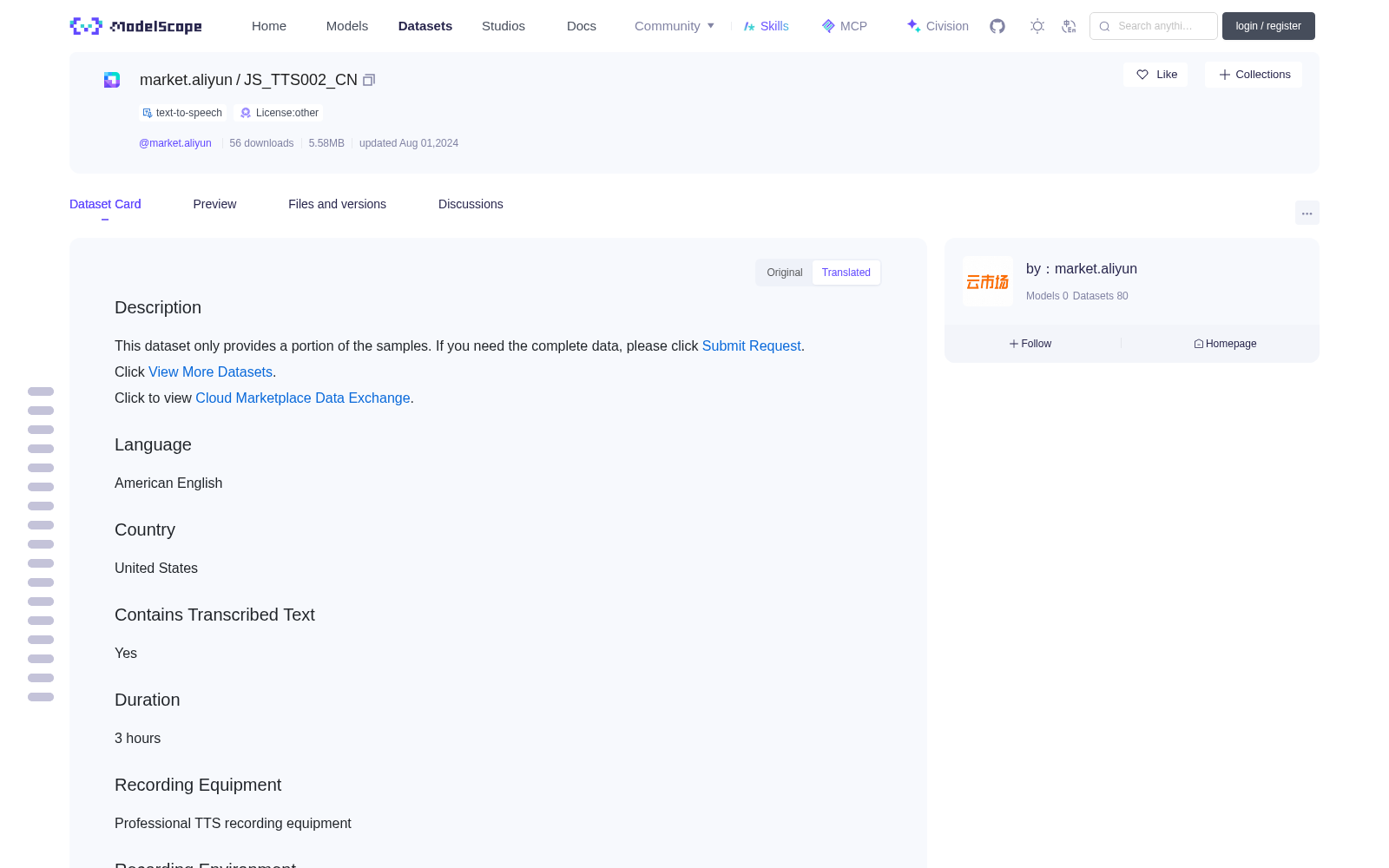Click the 'updated Aug 01,2024' text
This screenshot has width=1389, height=868.
pos(409,143)
